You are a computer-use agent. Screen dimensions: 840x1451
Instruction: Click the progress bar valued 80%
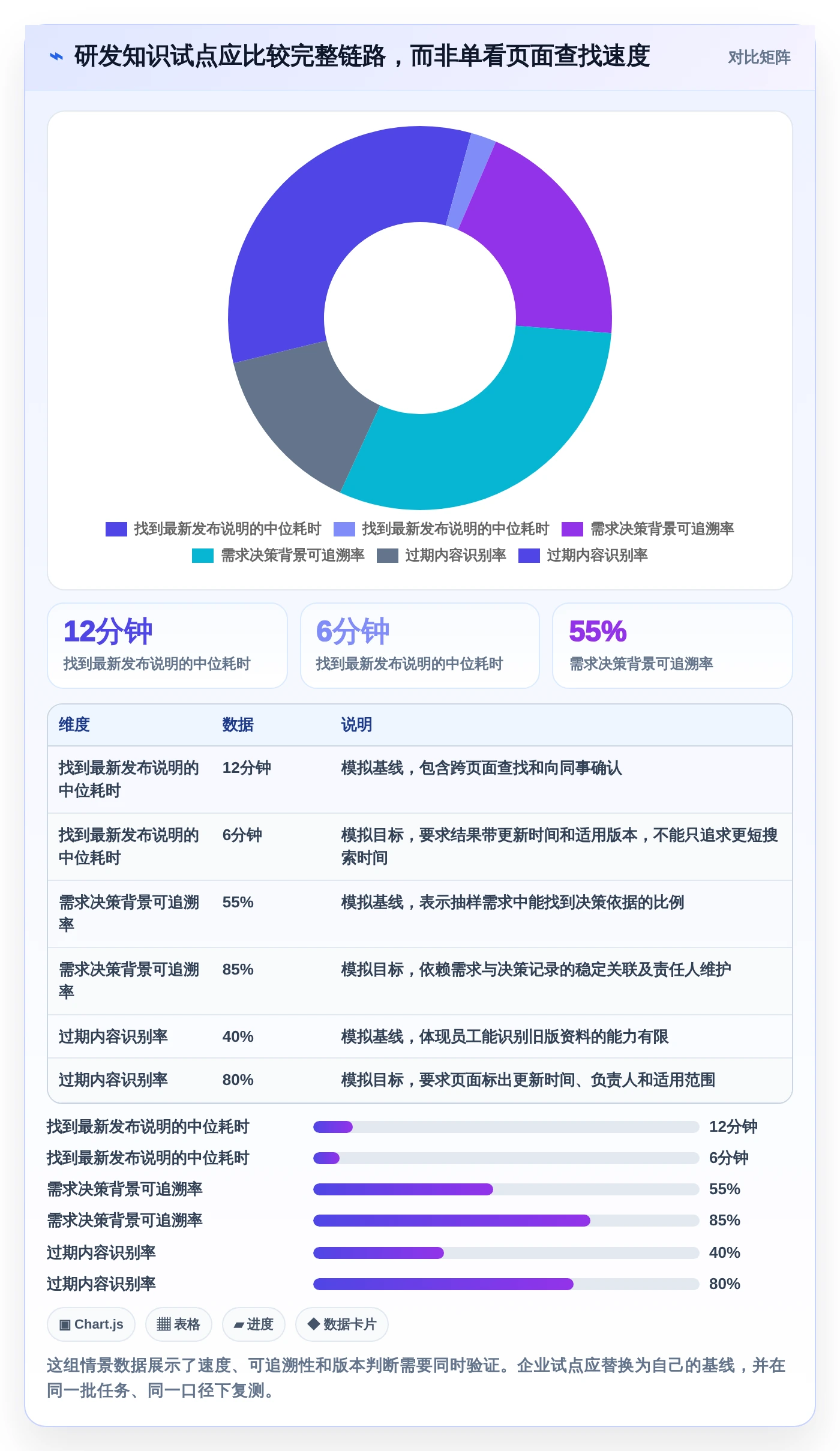coord(506,1284)
